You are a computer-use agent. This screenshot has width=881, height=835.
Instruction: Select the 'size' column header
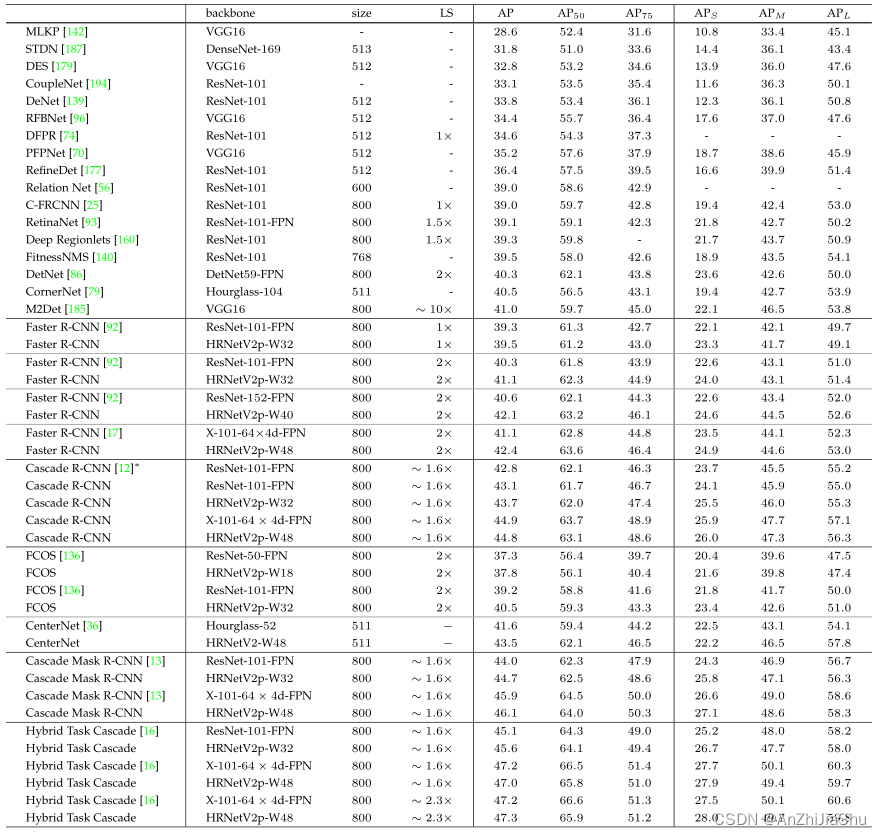(361, 13)
